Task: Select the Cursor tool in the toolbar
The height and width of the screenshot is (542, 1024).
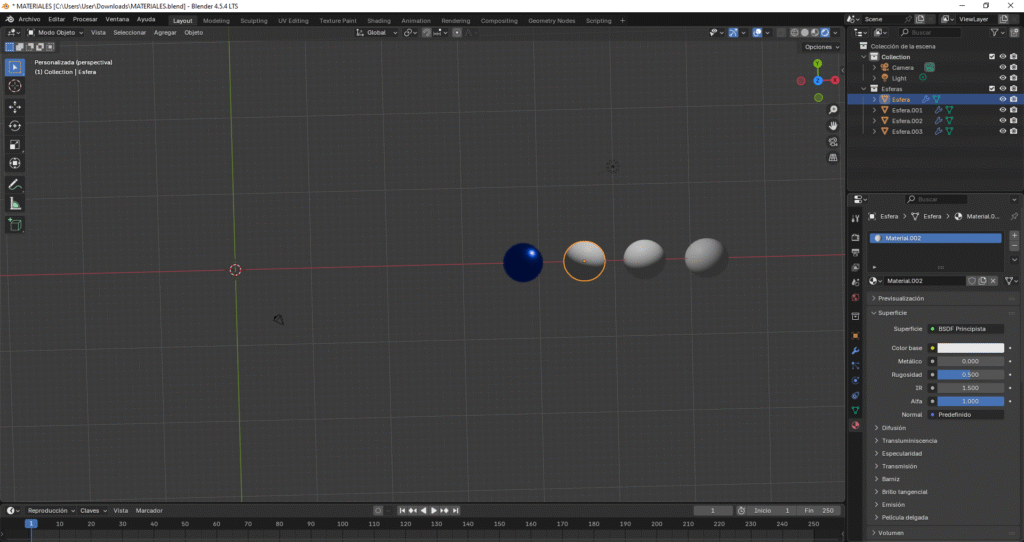Action: (15, 86)
